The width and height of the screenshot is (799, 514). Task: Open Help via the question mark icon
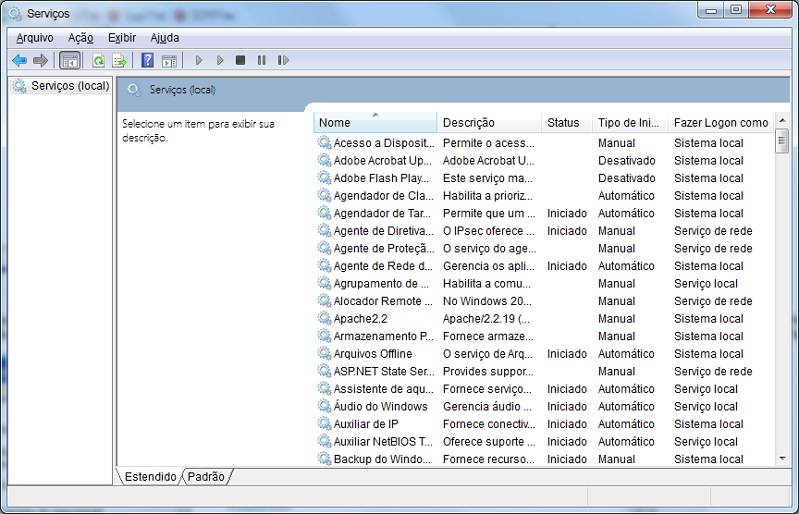147,61
